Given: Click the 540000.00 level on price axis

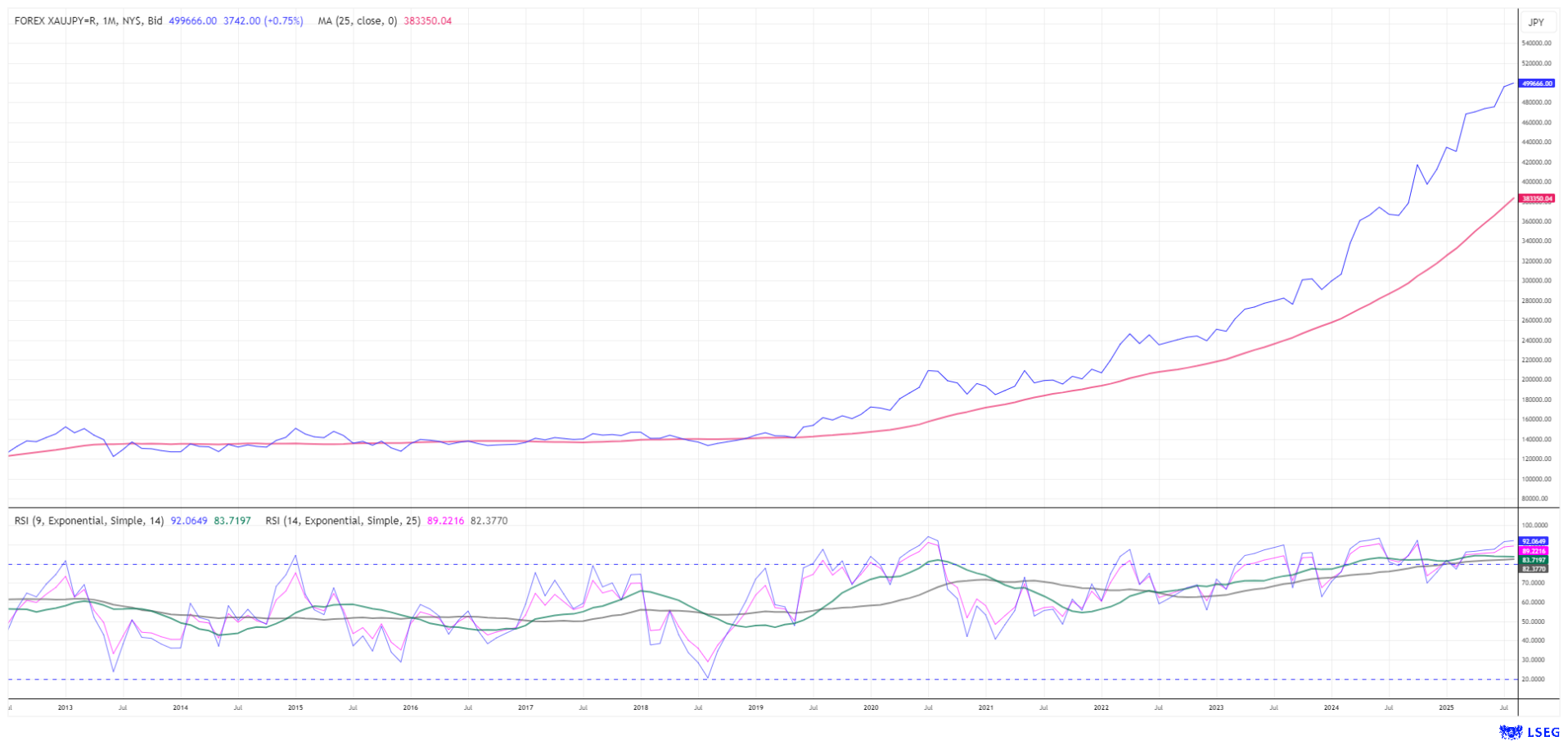Looking at the screenshot, I should (x=1536, y=43).
